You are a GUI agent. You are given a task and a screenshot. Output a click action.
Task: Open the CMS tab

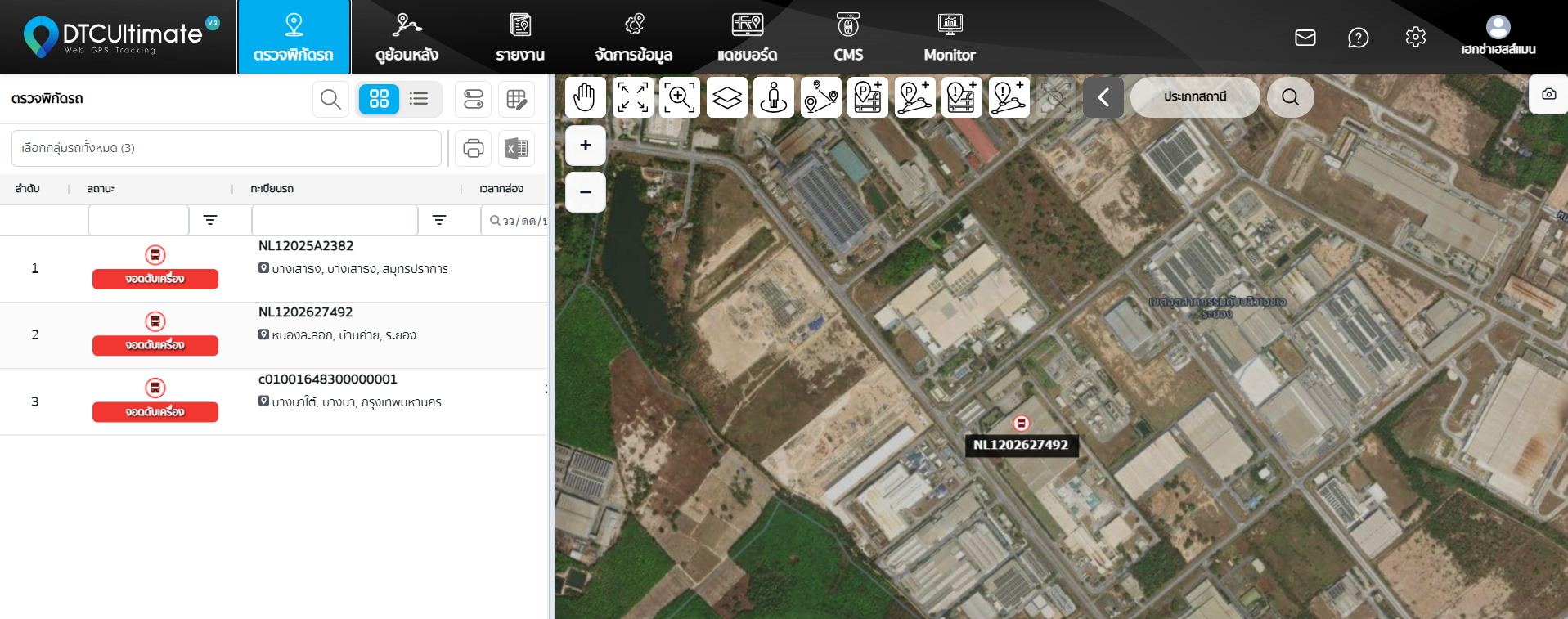[x=848, y=37]
